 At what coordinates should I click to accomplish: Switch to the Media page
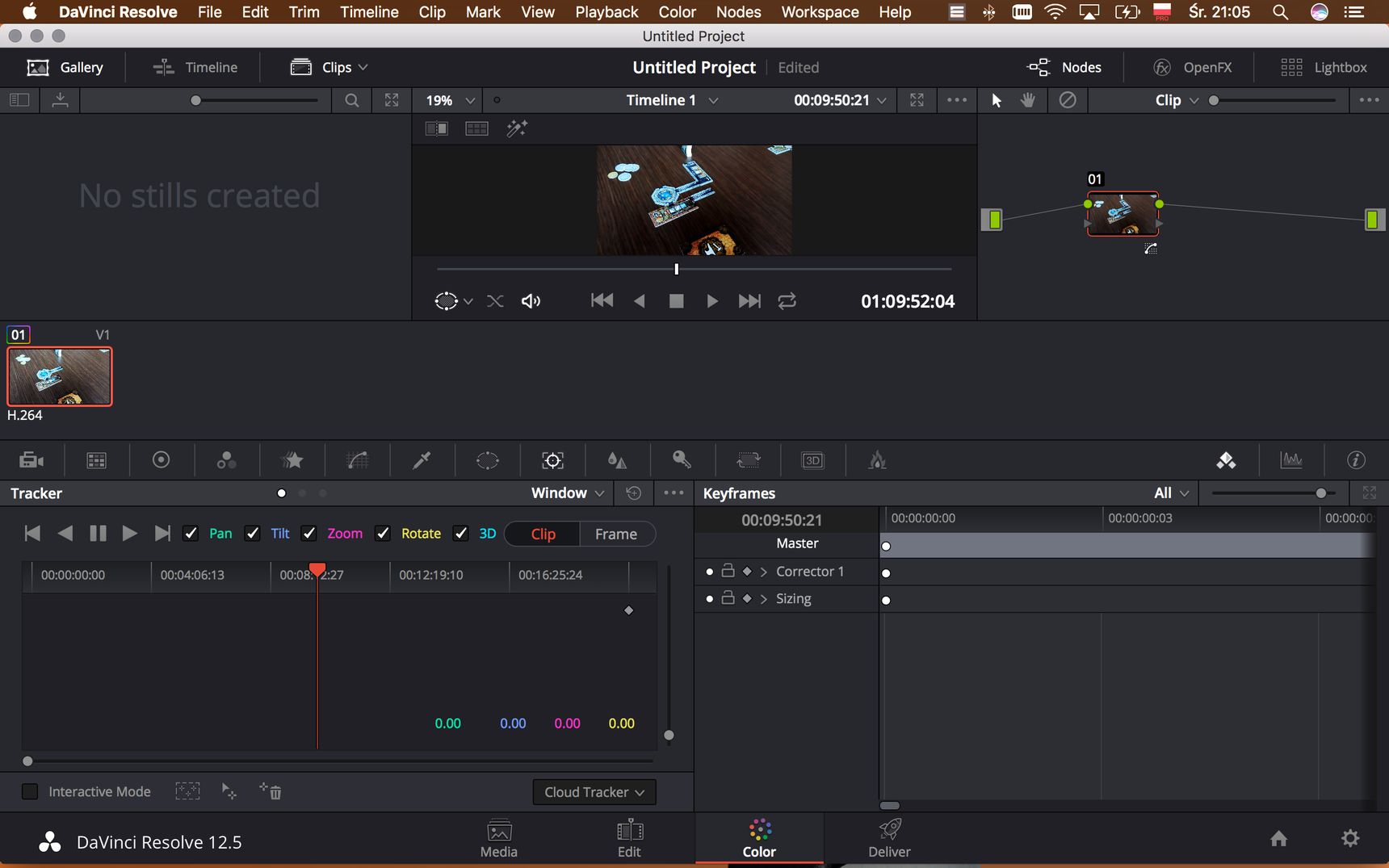[499, 839]
